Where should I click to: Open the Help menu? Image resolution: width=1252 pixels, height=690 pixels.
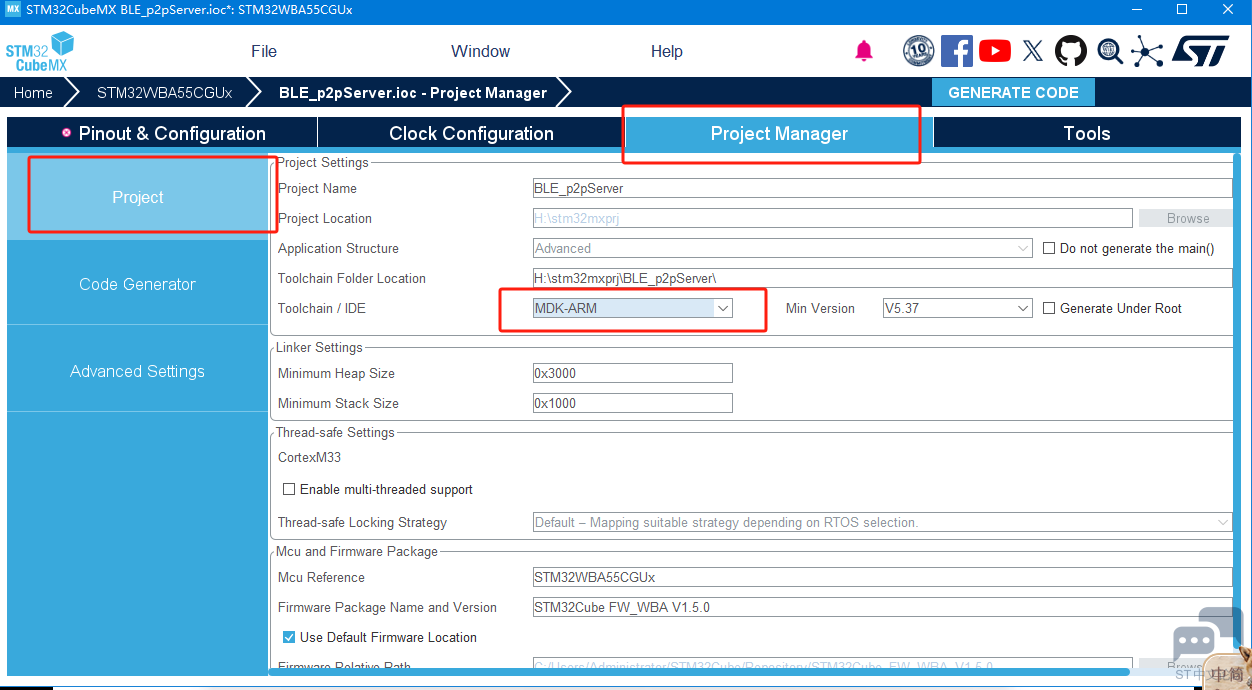667,51
